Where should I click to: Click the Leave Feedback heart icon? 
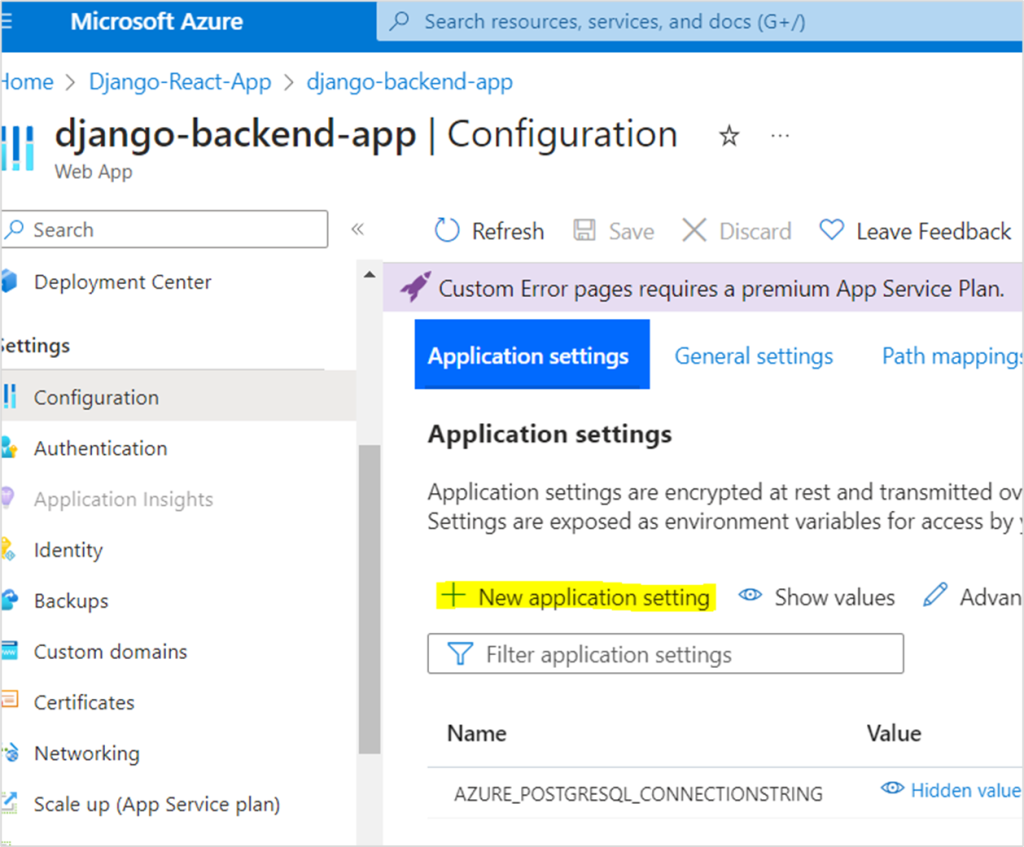[x=832, y=229]
